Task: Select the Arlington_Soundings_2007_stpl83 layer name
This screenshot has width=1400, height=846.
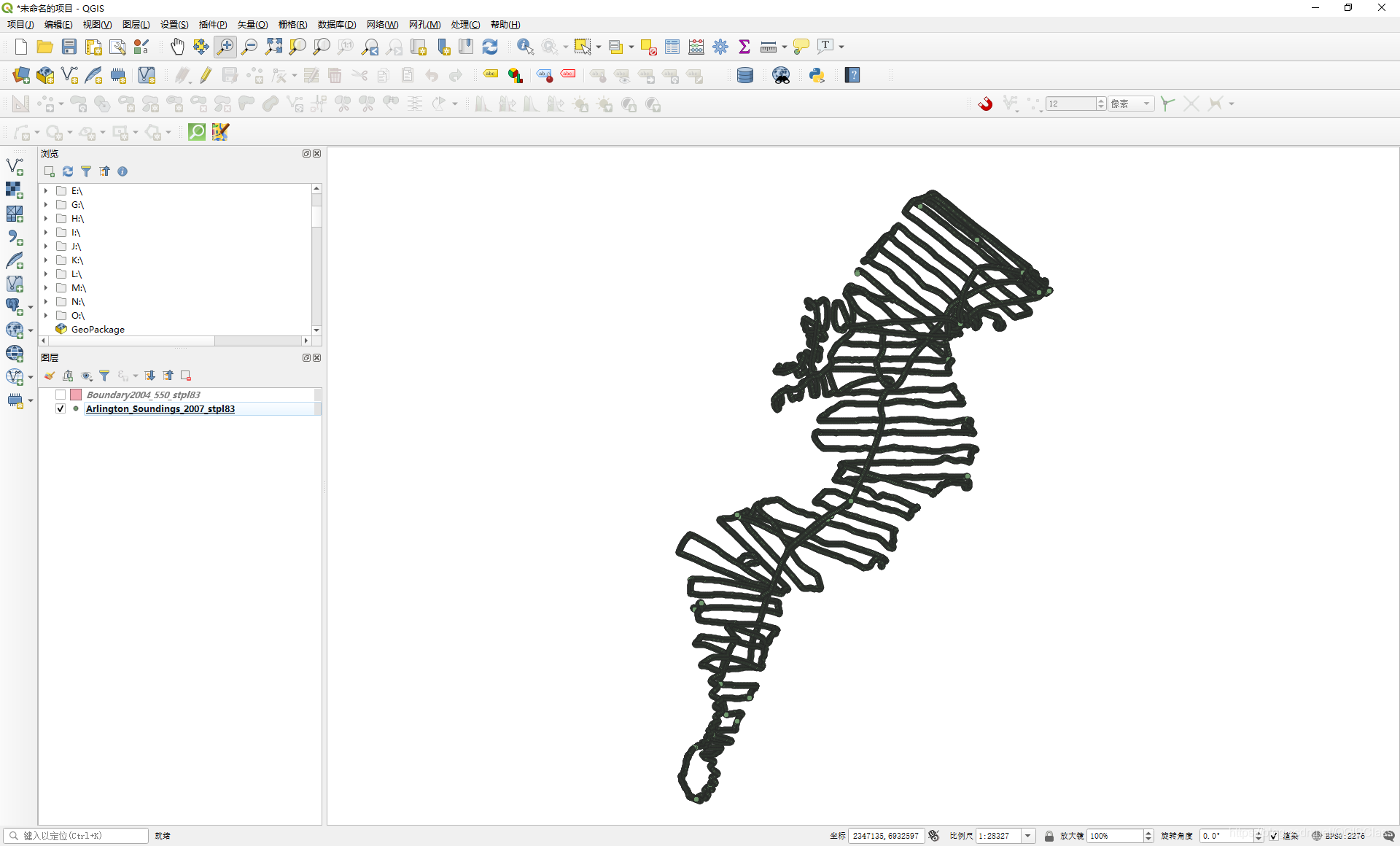Action: pos(160,408)
